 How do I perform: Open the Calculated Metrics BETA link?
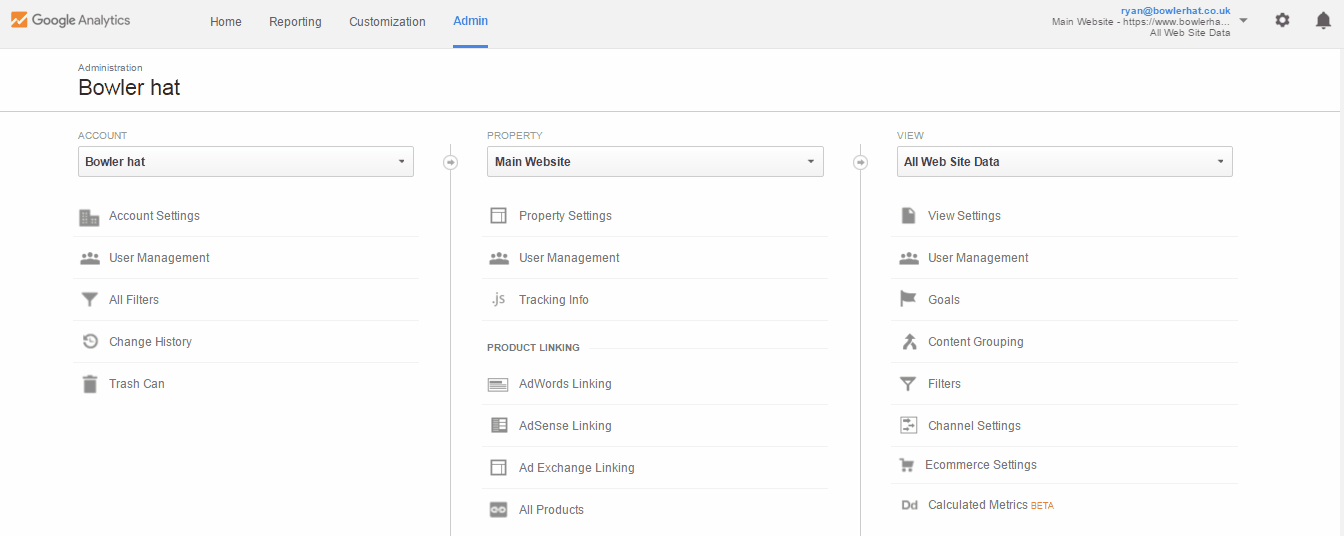pos(991,505)
